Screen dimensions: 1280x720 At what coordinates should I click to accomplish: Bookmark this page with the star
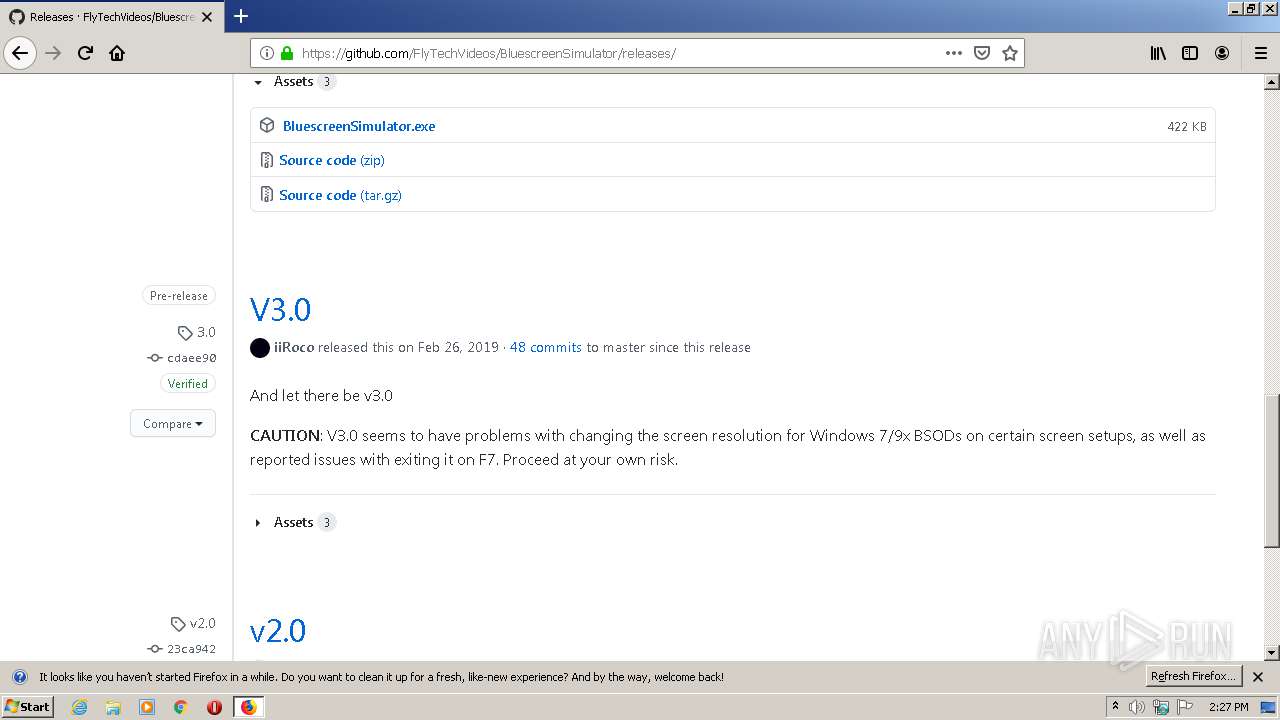point(1010,53)
